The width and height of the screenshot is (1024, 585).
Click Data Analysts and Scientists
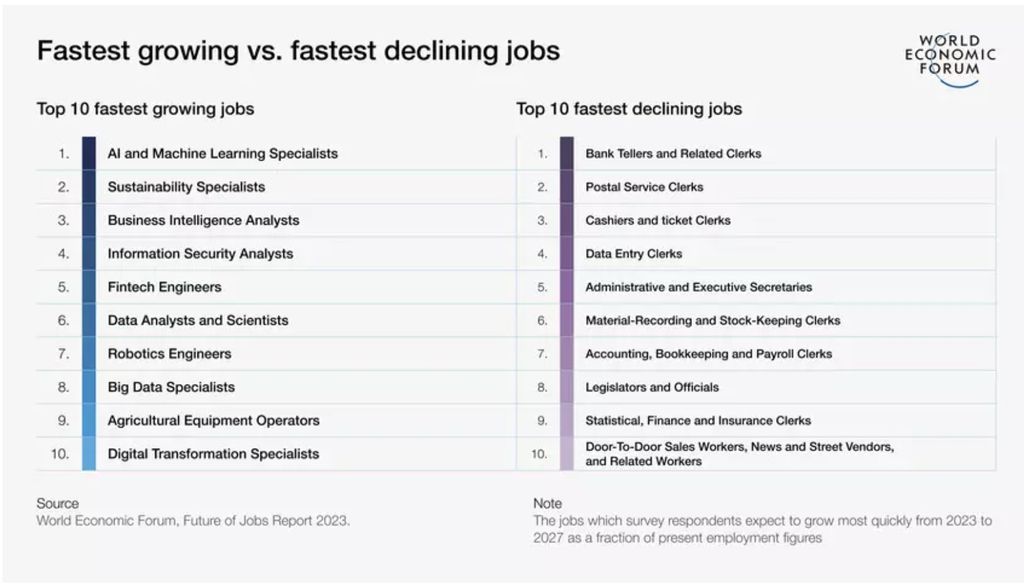(x=197, y=321)
